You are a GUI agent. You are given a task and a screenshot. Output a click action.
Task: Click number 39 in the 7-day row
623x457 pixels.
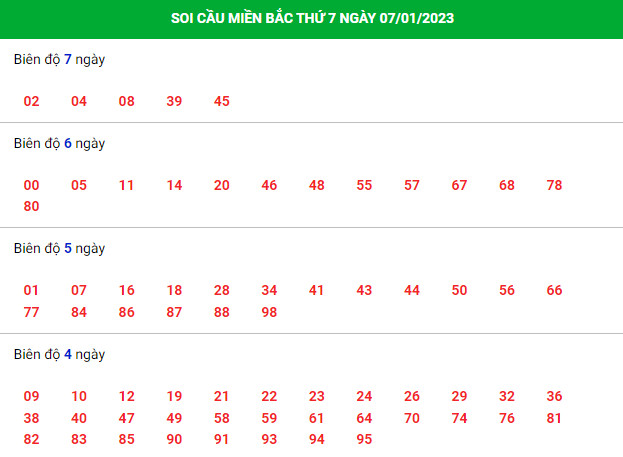[174, 101]
